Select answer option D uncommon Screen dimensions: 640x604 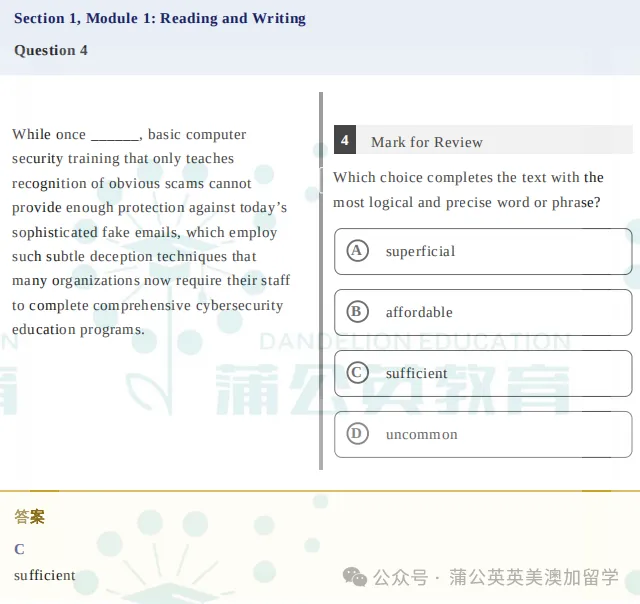click(483, 435)
